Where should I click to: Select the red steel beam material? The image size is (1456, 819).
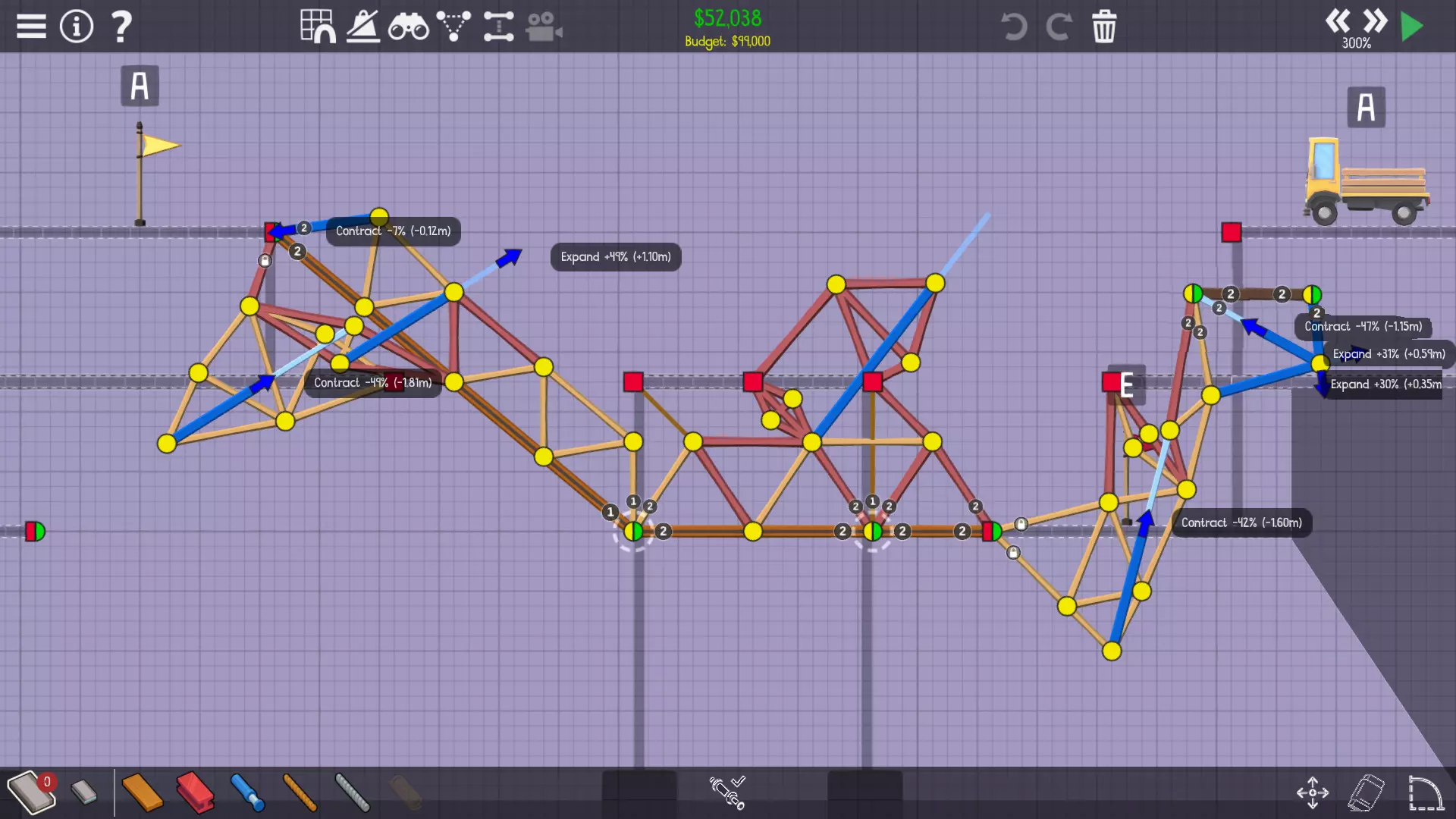[195, 792]
